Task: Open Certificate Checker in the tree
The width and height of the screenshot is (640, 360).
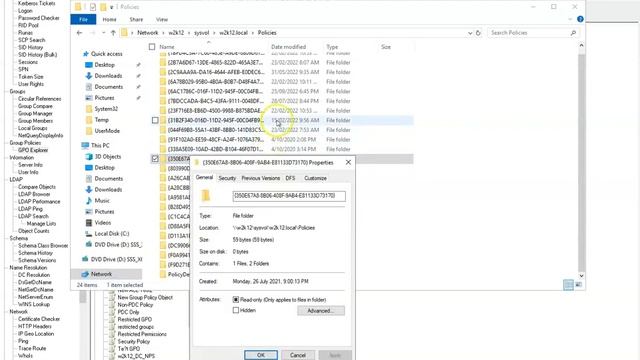Action: 39,319
